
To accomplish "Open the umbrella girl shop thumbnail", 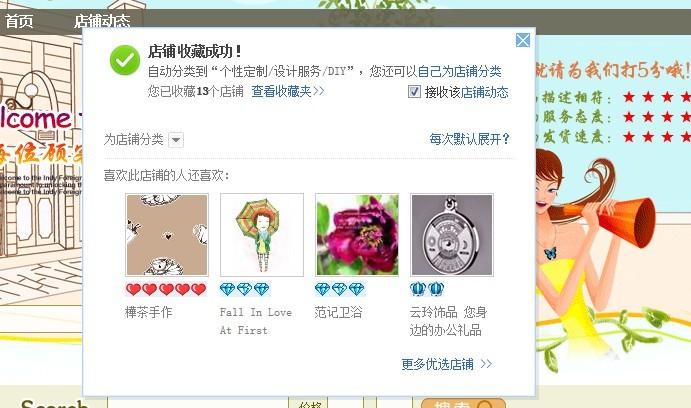I will tap(262, 235).
